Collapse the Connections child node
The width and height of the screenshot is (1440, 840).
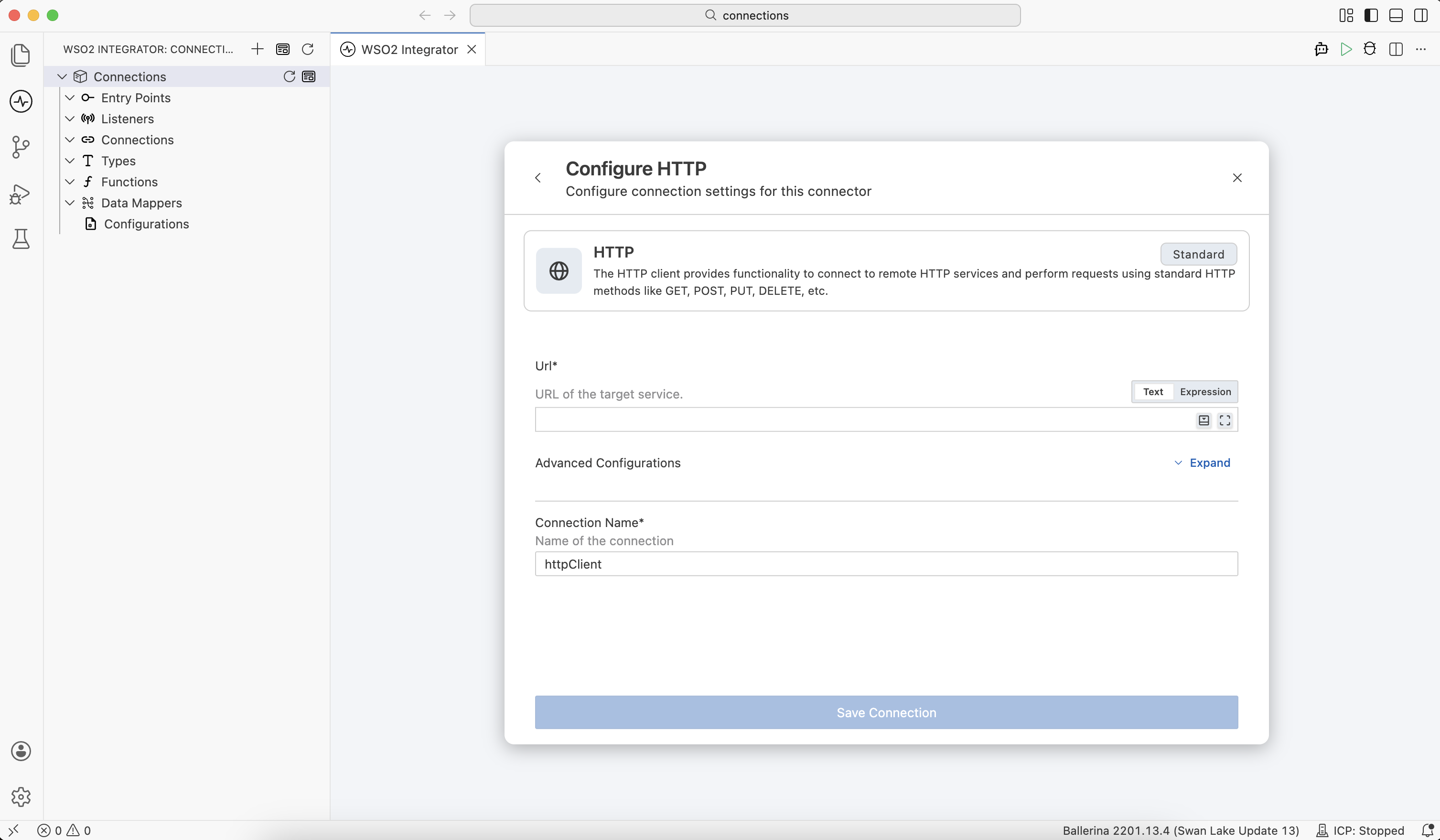click(x=70, y=140)
